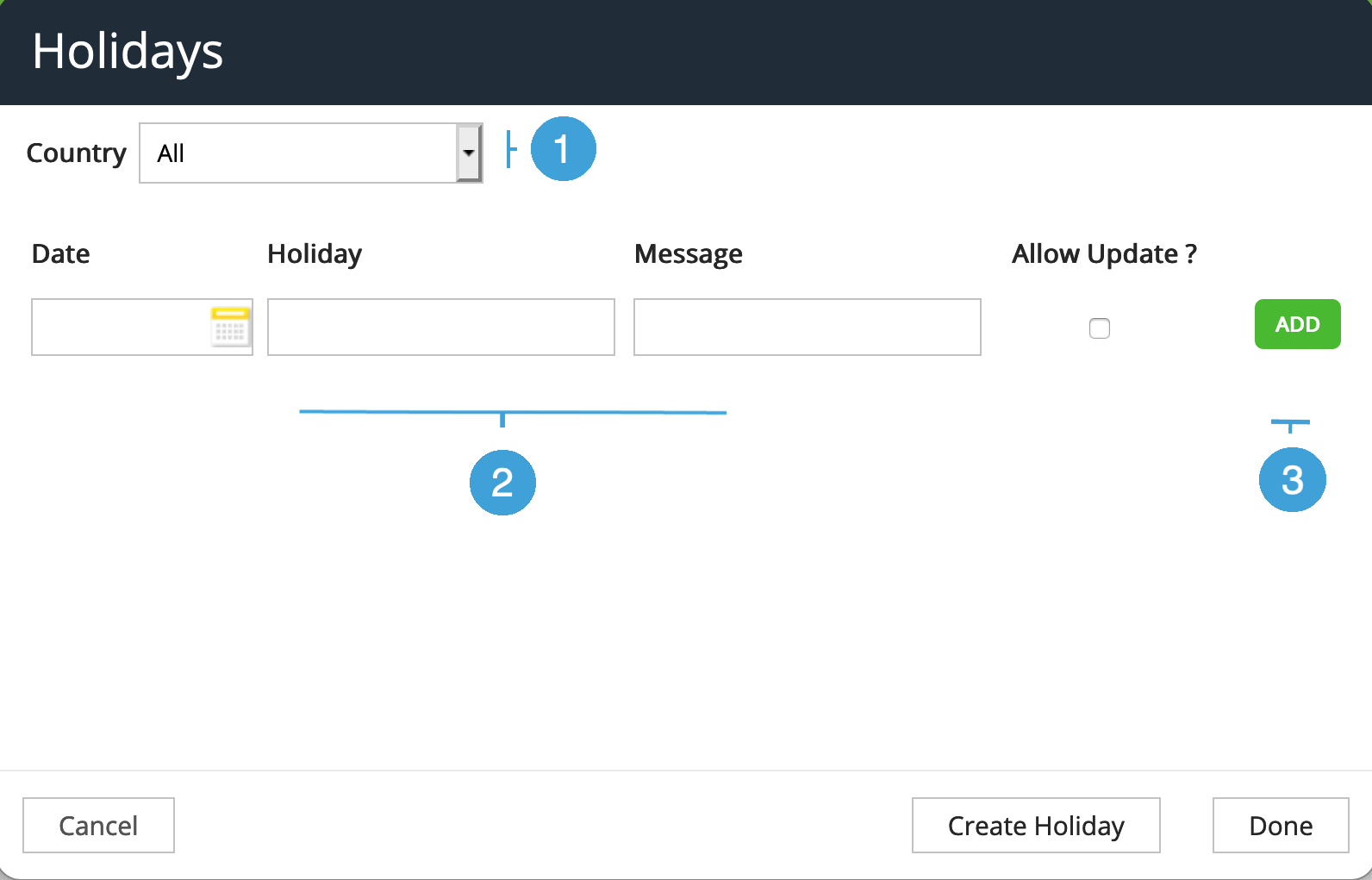Click the blue callout marker 1
The image size is (1372, 880).
(x=563, y=149)
